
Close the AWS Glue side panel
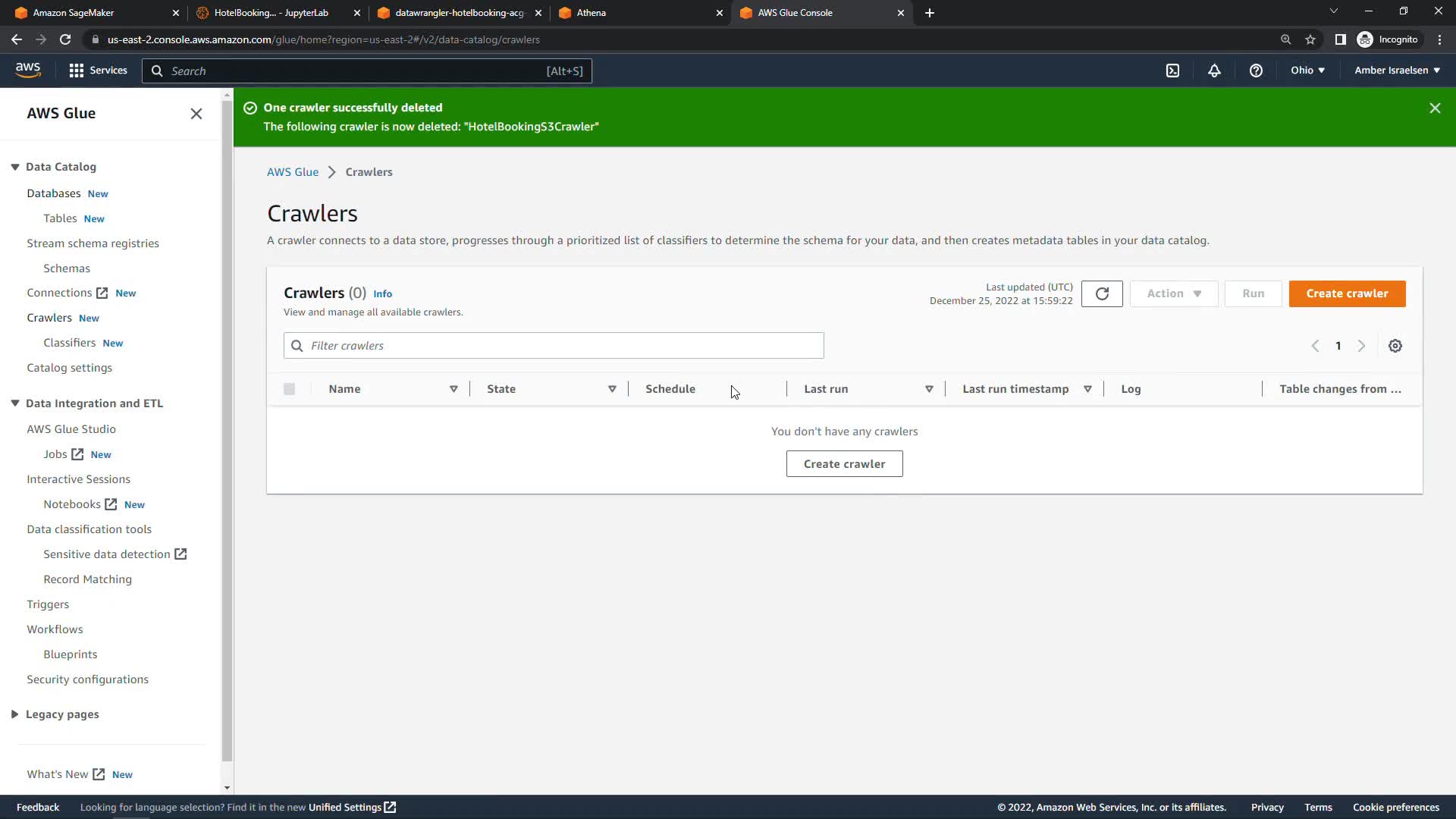tap(196, 114)
